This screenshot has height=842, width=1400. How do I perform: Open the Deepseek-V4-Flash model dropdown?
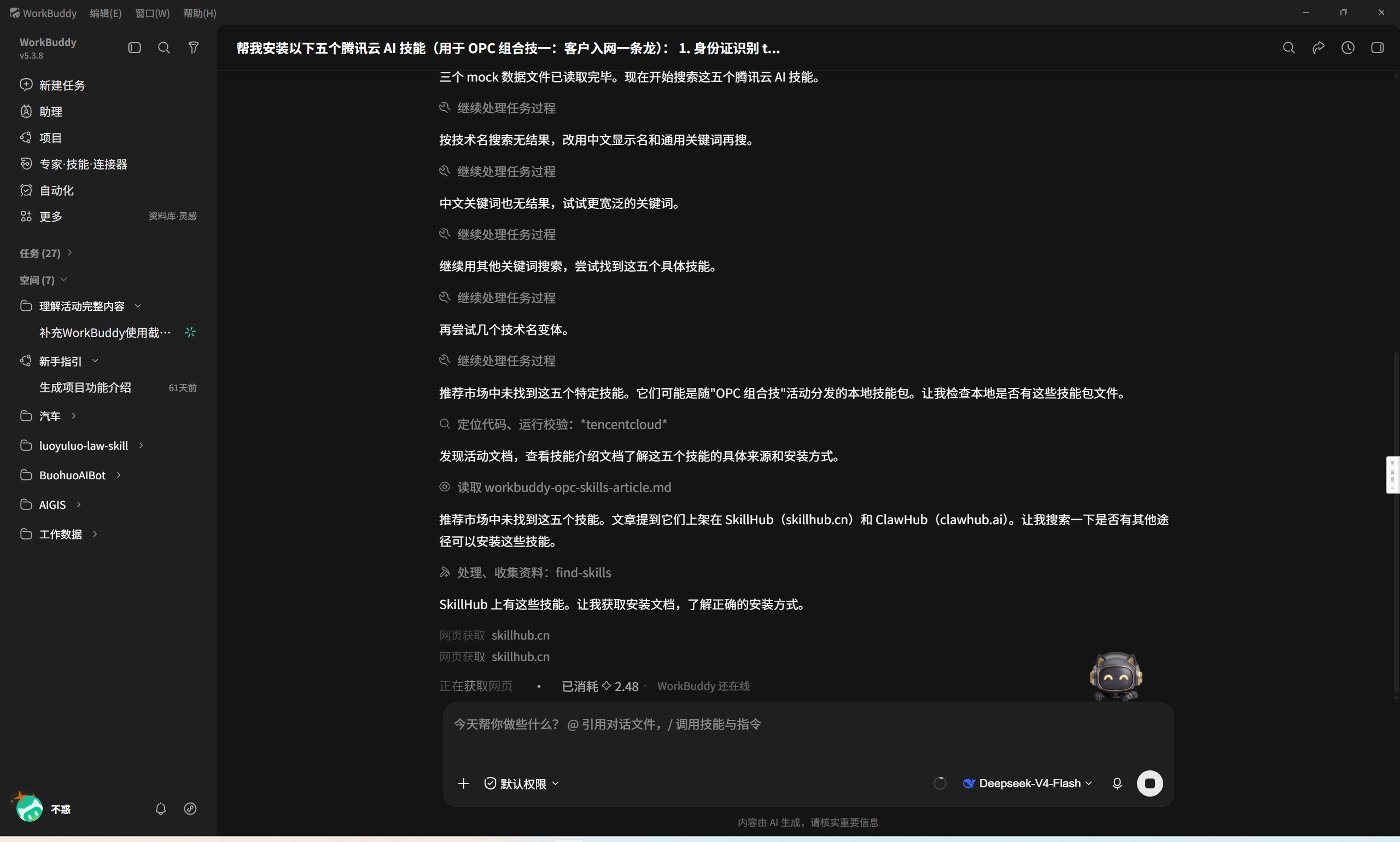1027,783
